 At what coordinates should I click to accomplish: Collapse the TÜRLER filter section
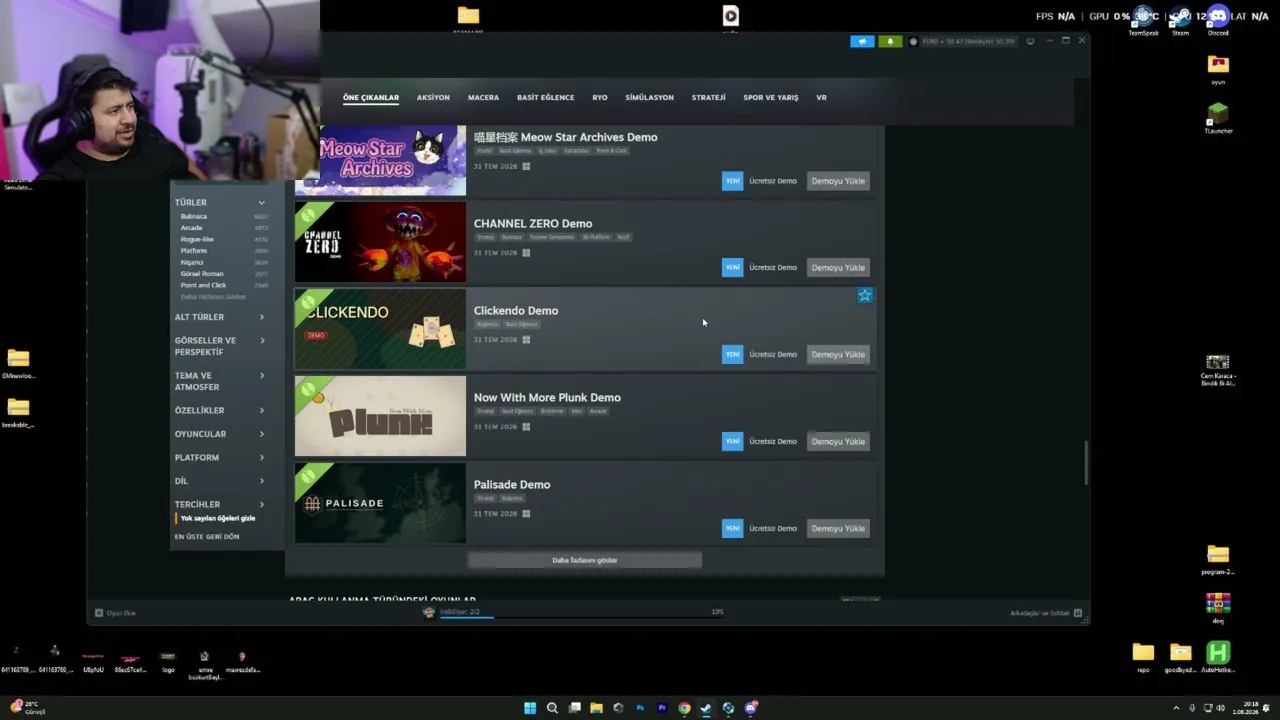(x=262, y=203)
